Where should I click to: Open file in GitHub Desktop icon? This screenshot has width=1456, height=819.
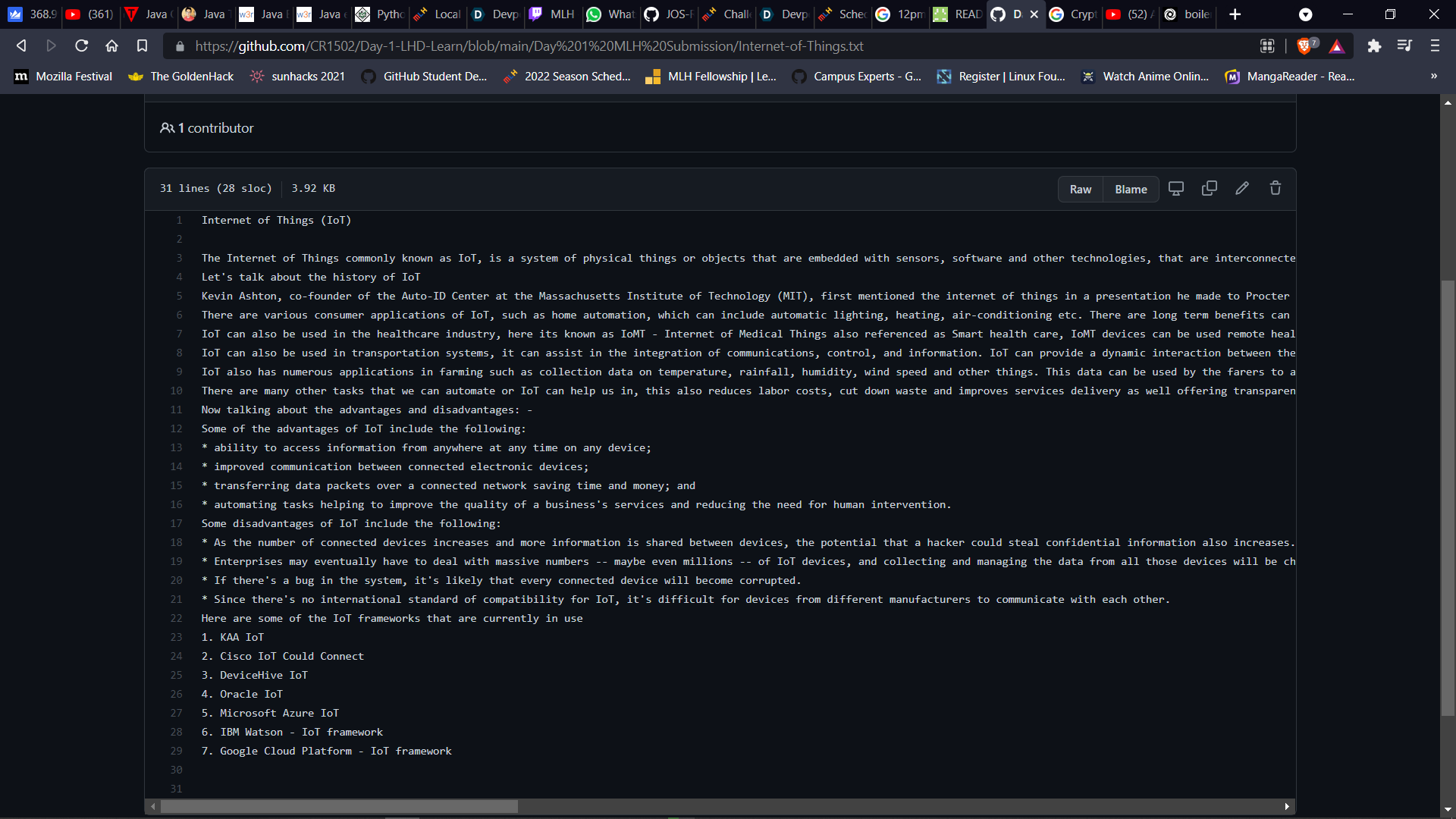point(1175,189)
